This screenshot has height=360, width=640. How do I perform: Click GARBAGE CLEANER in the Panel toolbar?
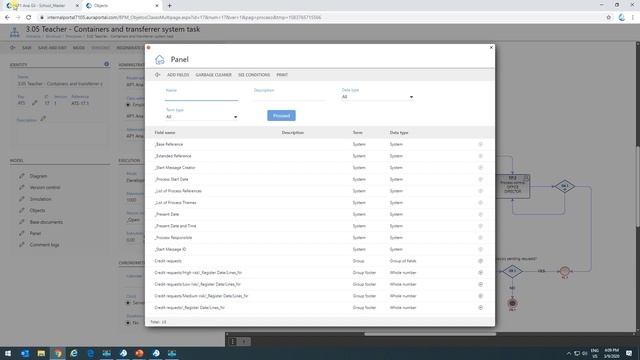pos(213,75)
